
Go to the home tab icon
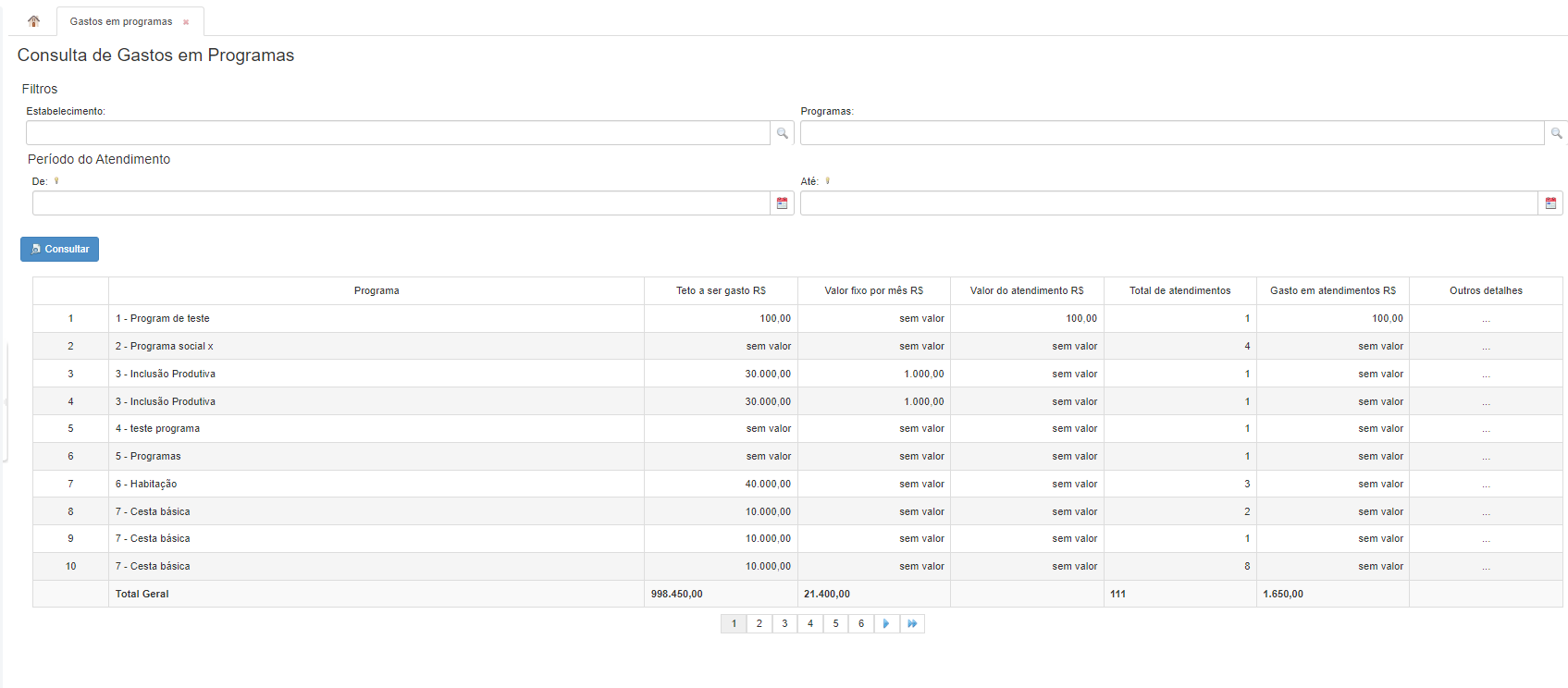tap(33, 21)
